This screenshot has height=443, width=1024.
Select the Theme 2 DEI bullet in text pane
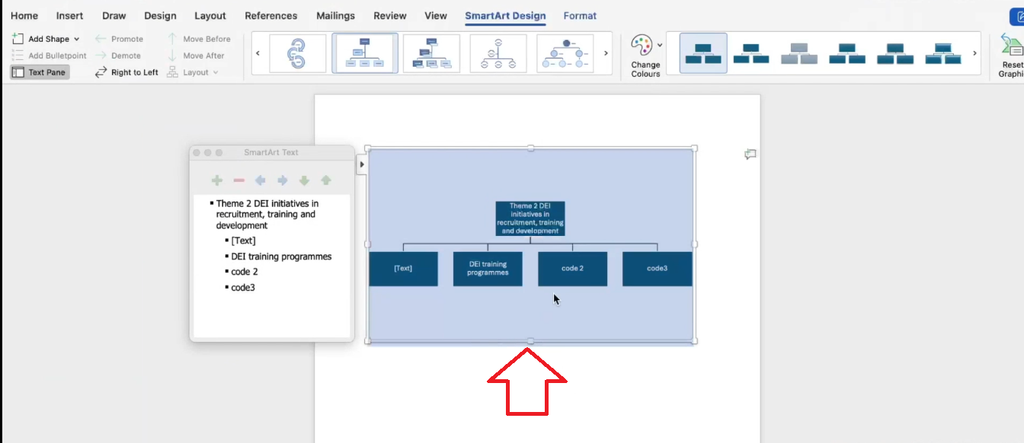268,214
